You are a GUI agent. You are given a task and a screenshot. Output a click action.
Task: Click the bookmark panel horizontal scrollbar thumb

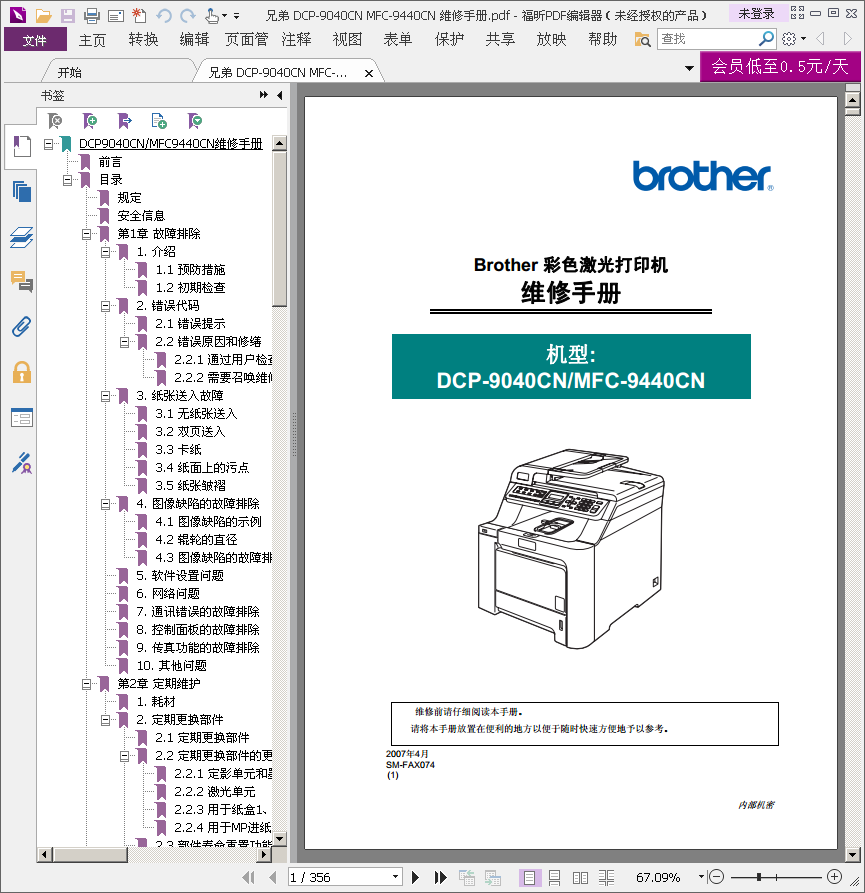coord(90,854)
